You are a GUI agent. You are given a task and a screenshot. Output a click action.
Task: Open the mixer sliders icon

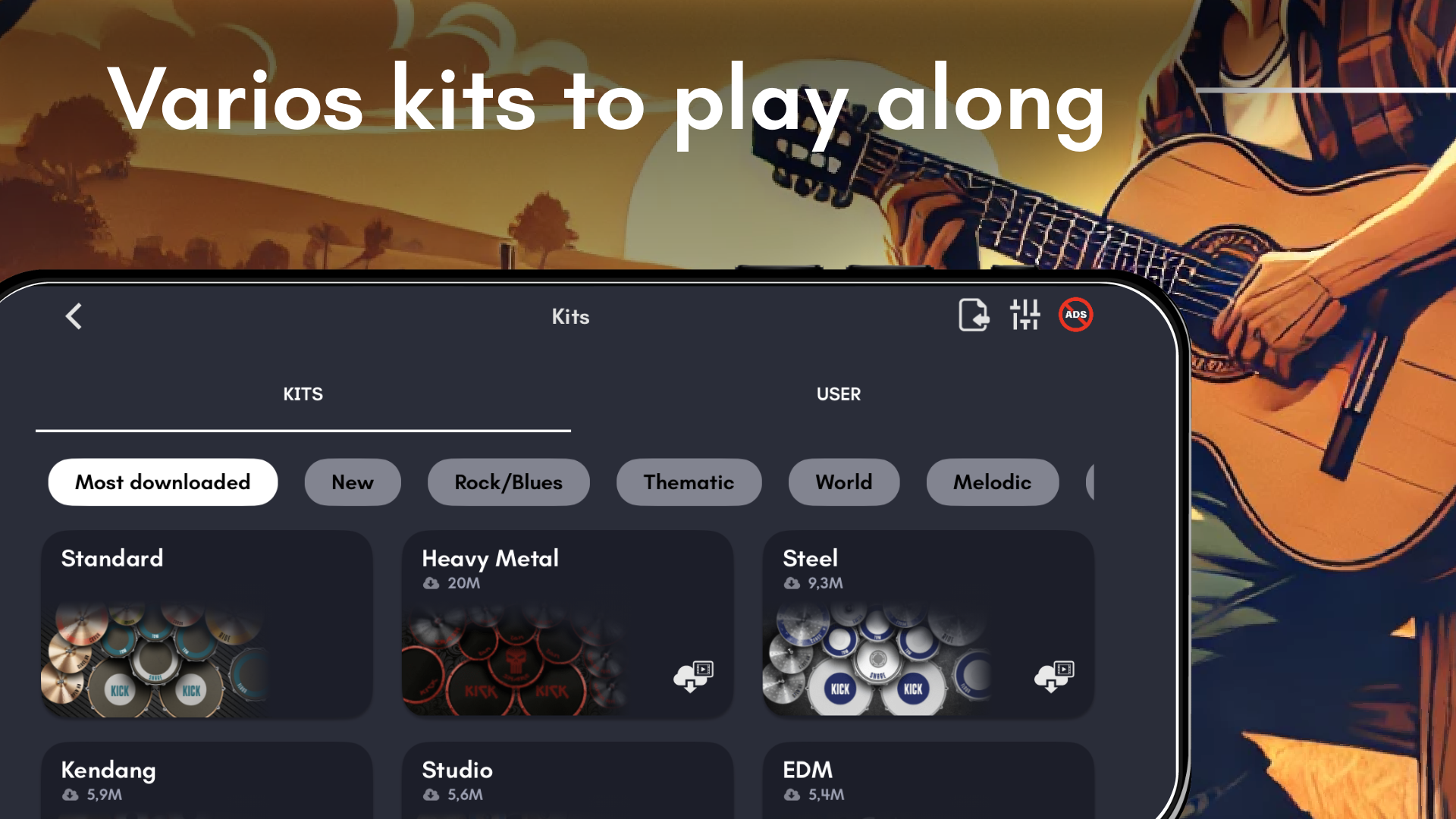[1025, 315]
